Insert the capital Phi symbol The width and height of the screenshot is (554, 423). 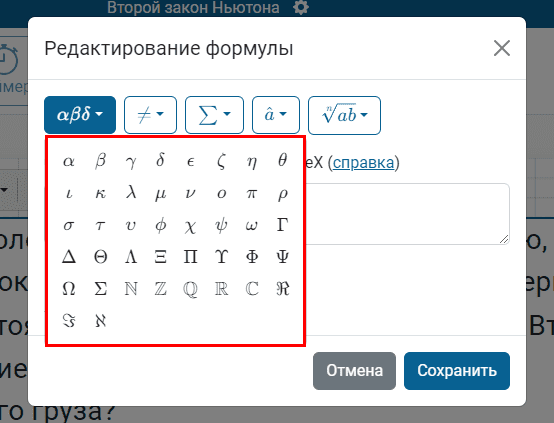click(252, 257)
